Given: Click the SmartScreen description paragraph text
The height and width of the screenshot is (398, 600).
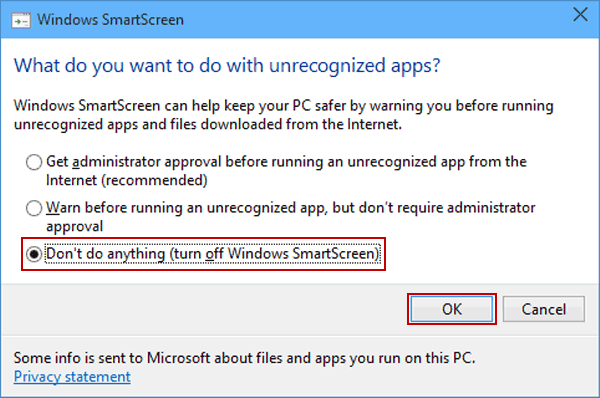Looking at the screenshot, I should coord(284,115).
